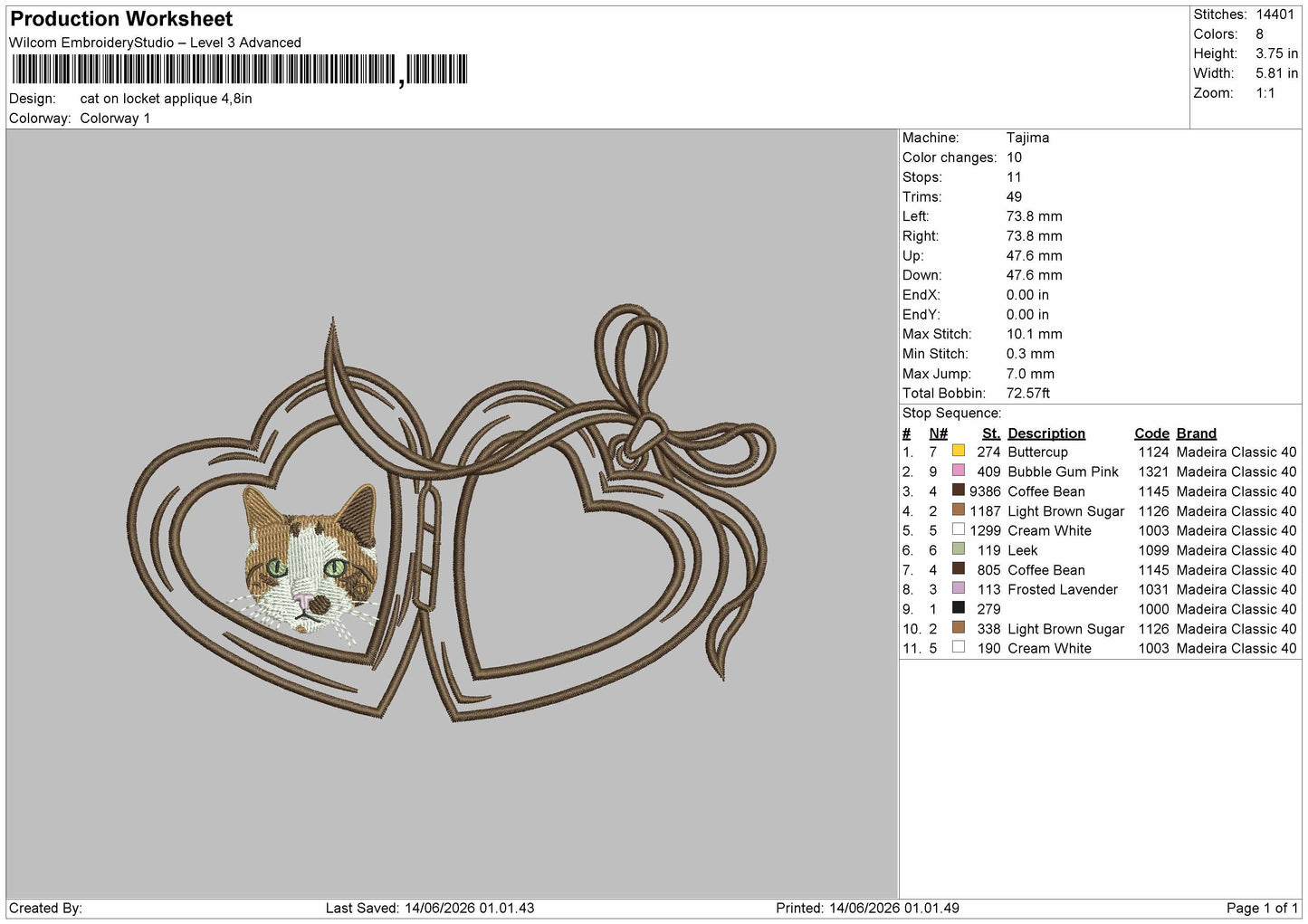Click the Cream White swatch in row 5
Viewport: 1308px width, 924px height.
[x=958, y=529]
